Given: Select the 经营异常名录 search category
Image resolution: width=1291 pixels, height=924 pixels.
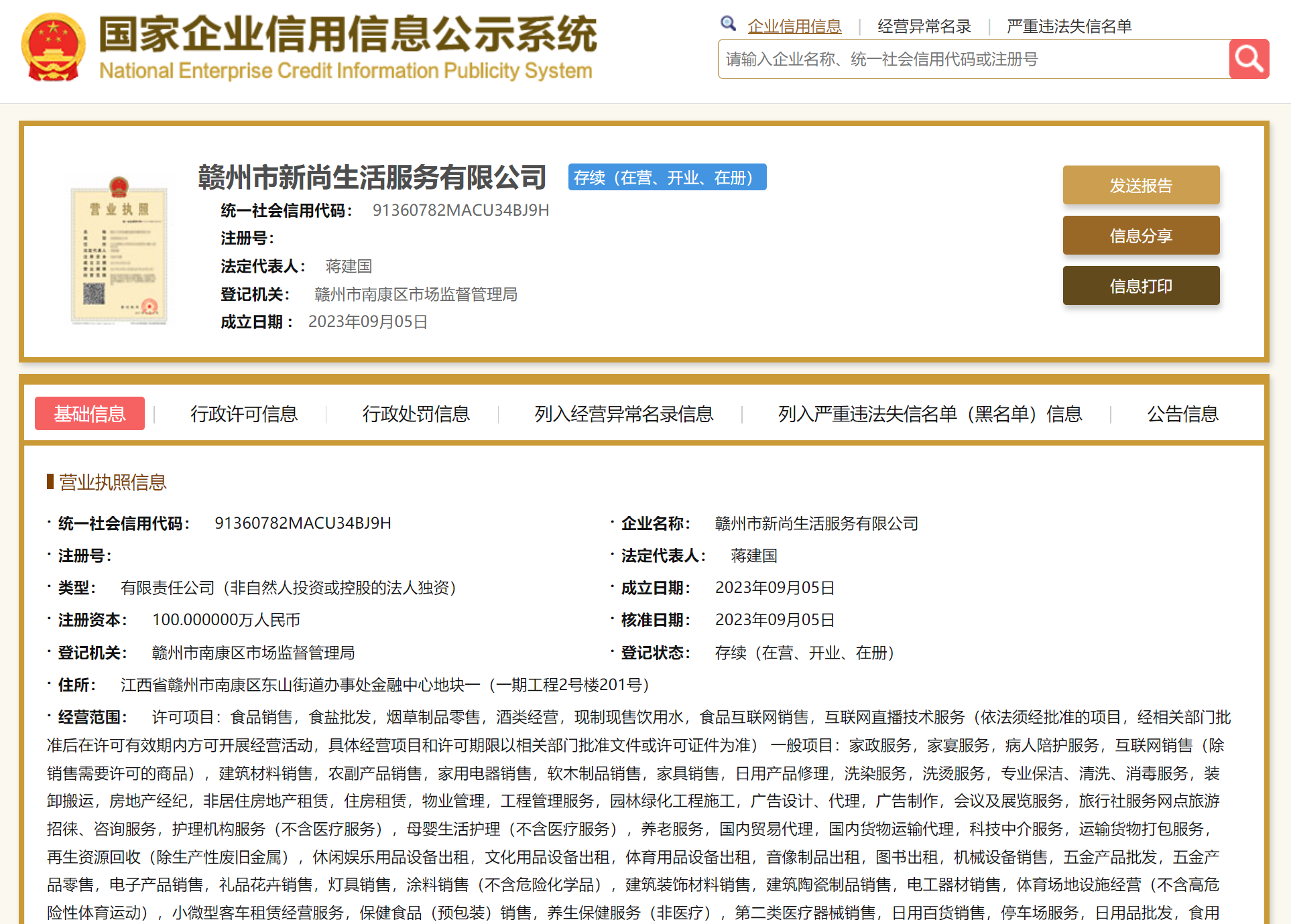Looking at the screenshot, I should [x=924, y=26].
